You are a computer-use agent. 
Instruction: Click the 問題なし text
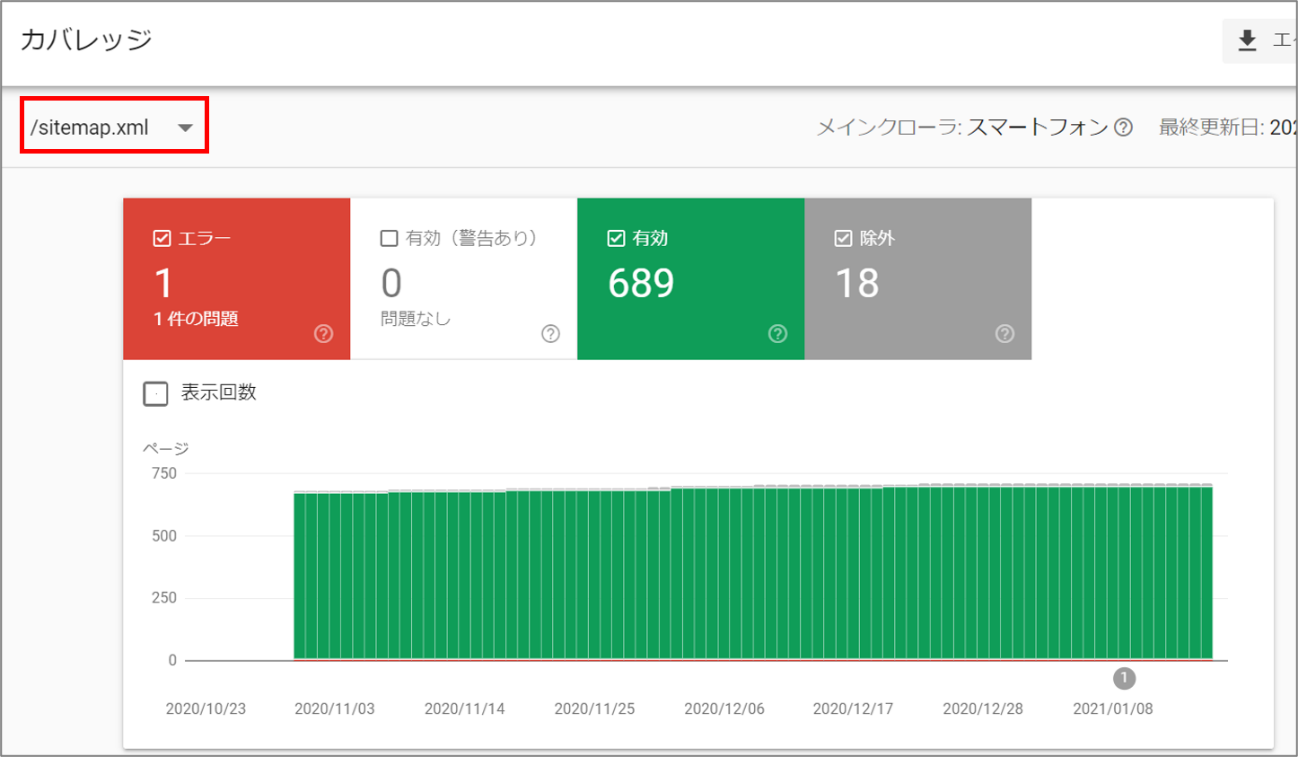(416, 319)
